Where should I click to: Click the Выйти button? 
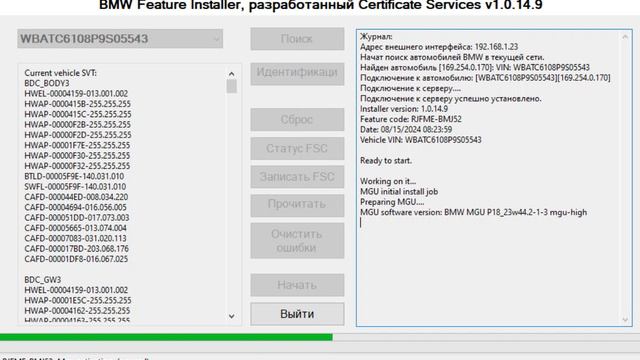(x=297, y=314)
